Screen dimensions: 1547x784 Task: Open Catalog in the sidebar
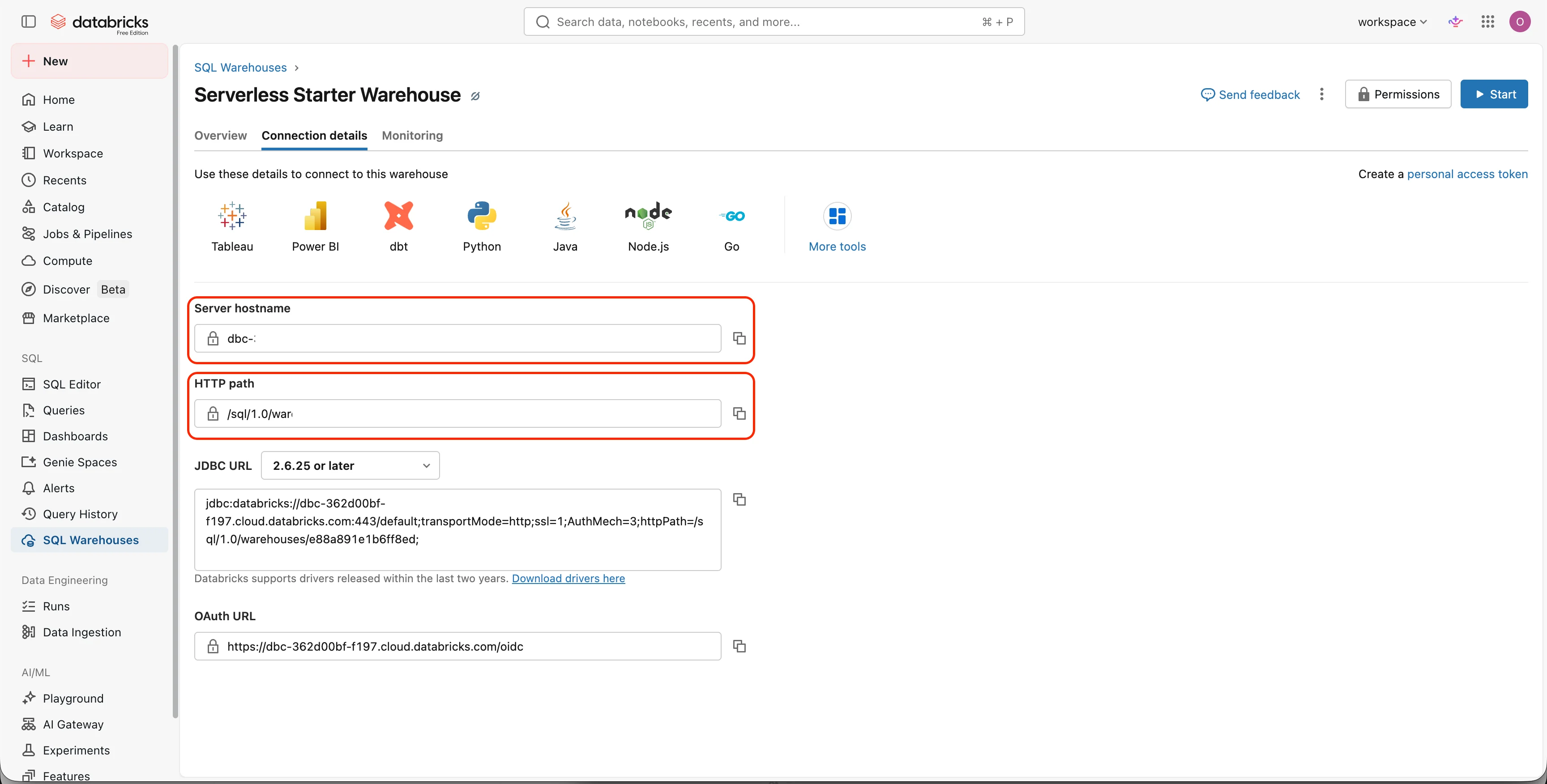click(x=89, y=207)
